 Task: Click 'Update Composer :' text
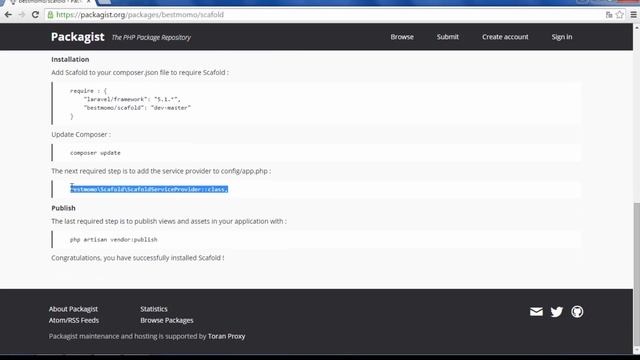(x=81, y=134)
